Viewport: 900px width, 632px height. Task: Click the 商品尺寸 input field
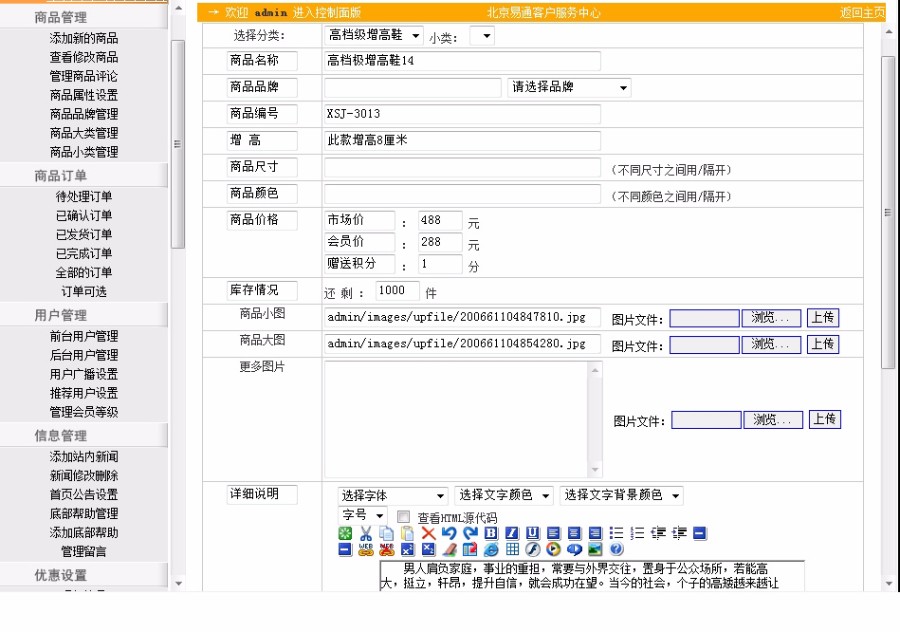[x=462, y=168]
